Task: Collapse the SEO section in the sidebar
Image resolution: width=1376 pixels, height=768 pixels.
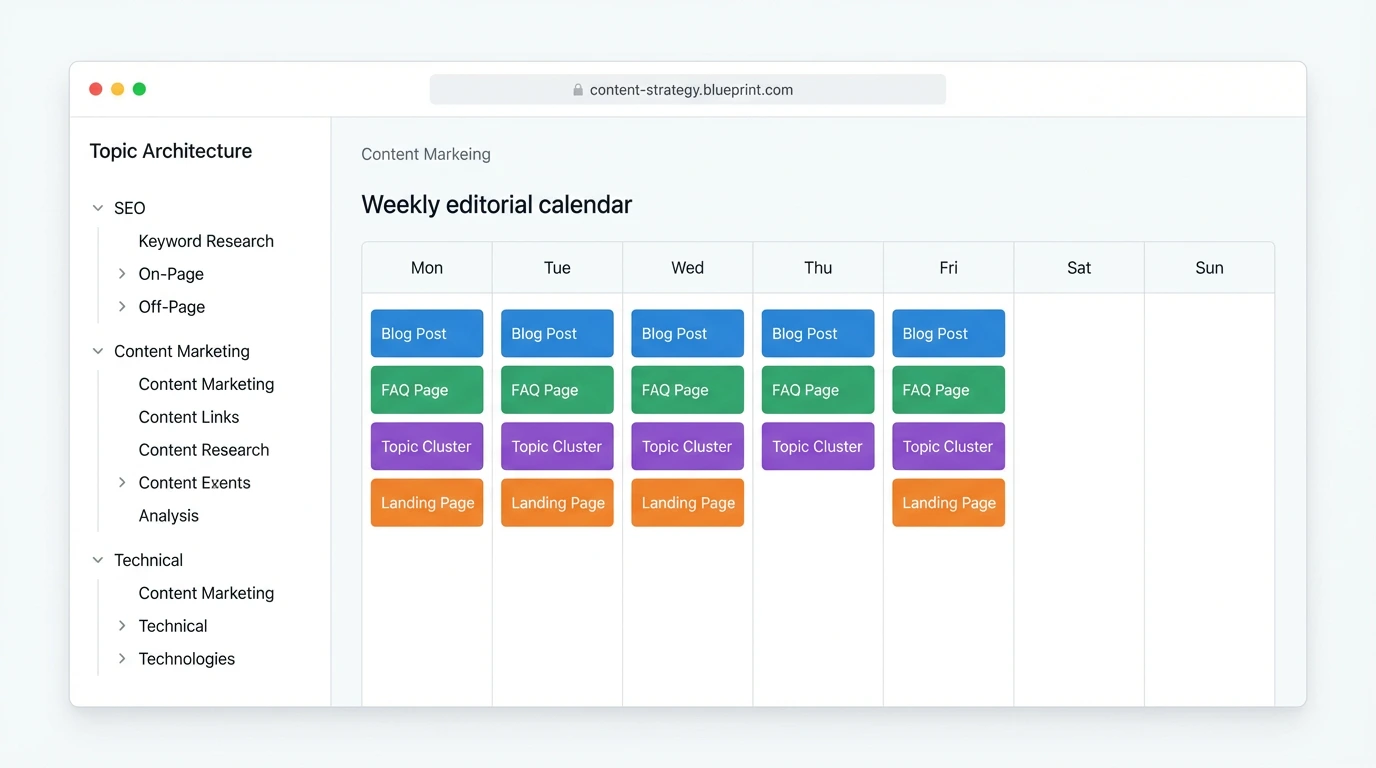Action: click(x=97, y=208)
